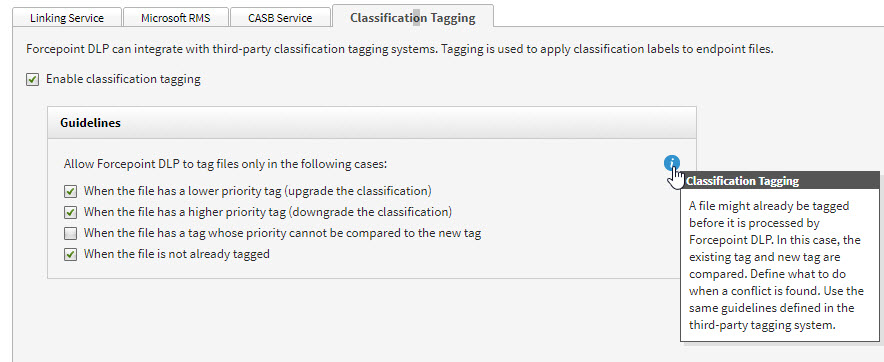The width and height of the screenshot is (884, 362).
Task: Click the Classification Tagging tooltip title bar
Action: pyautogui.click(x=780, y=181)
